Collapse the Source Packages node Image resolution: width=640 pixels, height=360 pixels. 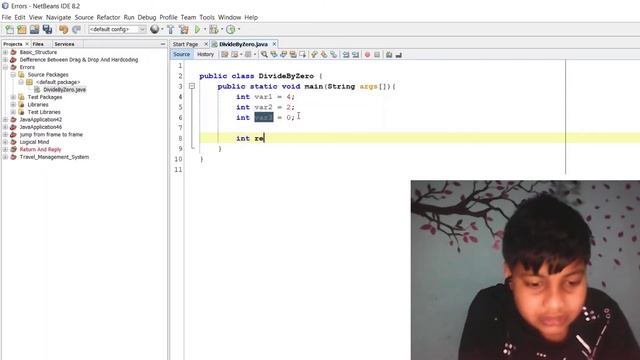coord(13,75)
